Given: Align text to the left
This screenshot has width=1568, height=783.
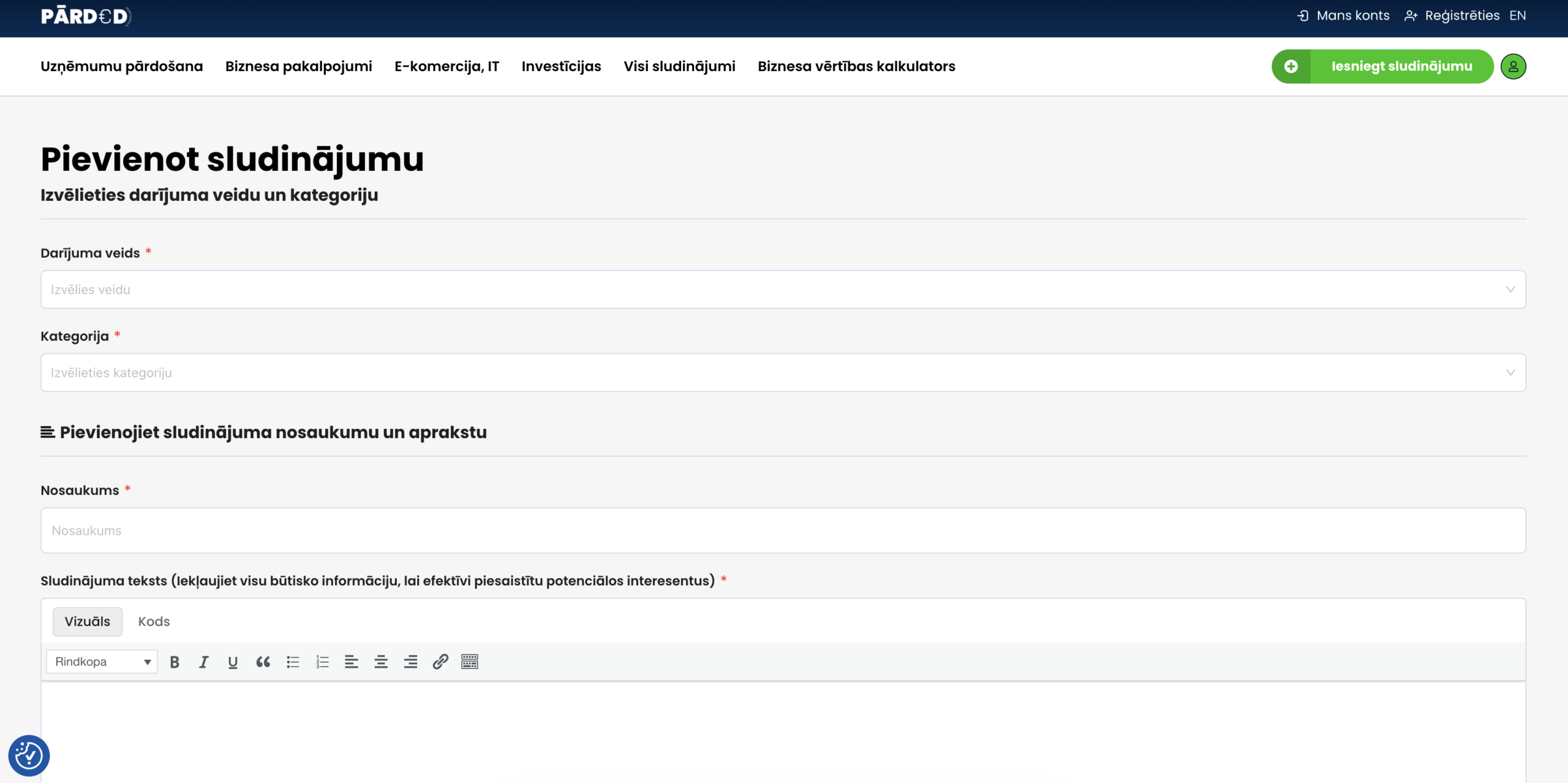Looking at the screenshot, I should click(352, 662).
